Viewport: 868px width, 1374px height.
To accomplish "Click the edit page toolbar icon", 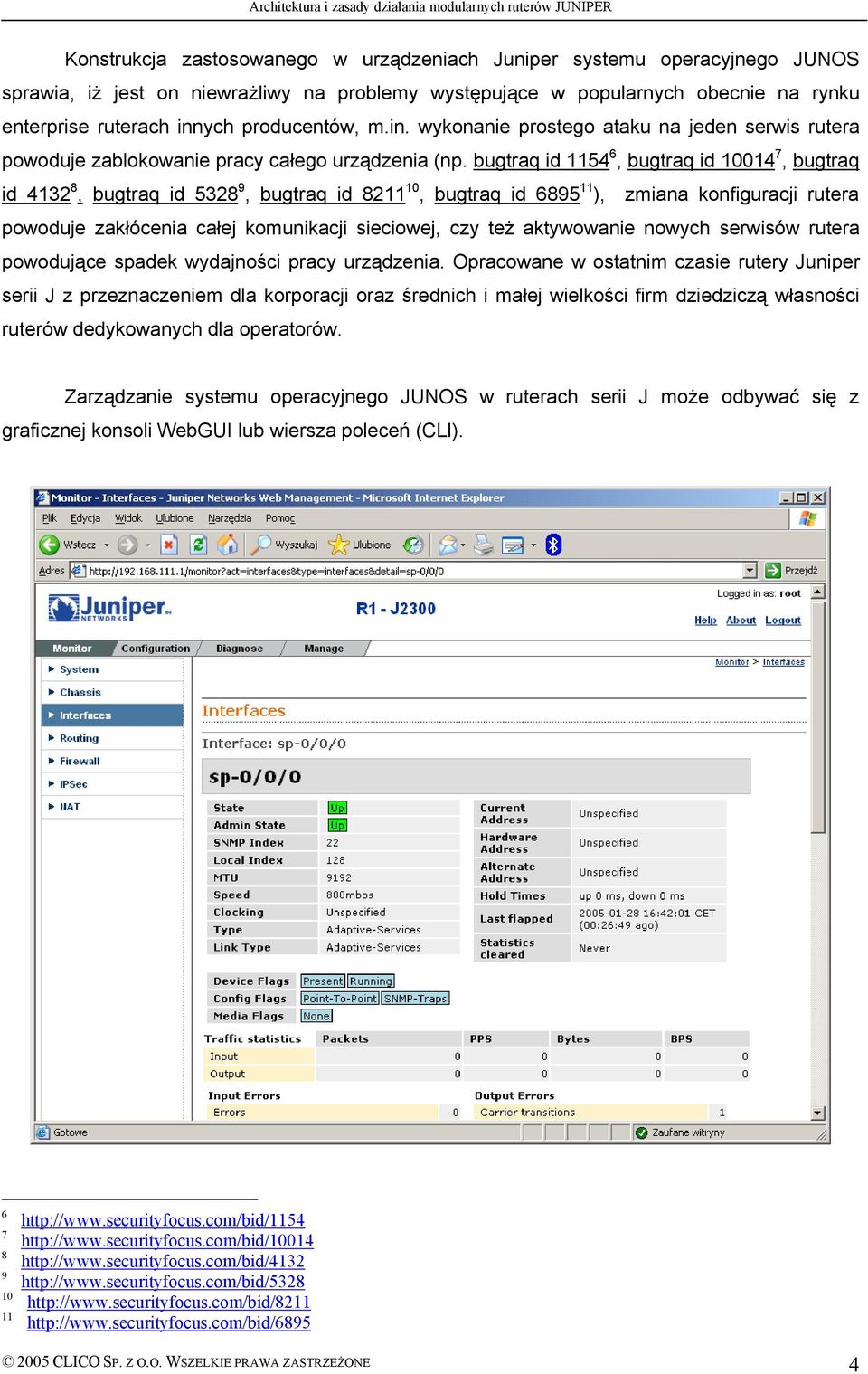I will pos(513,545).
